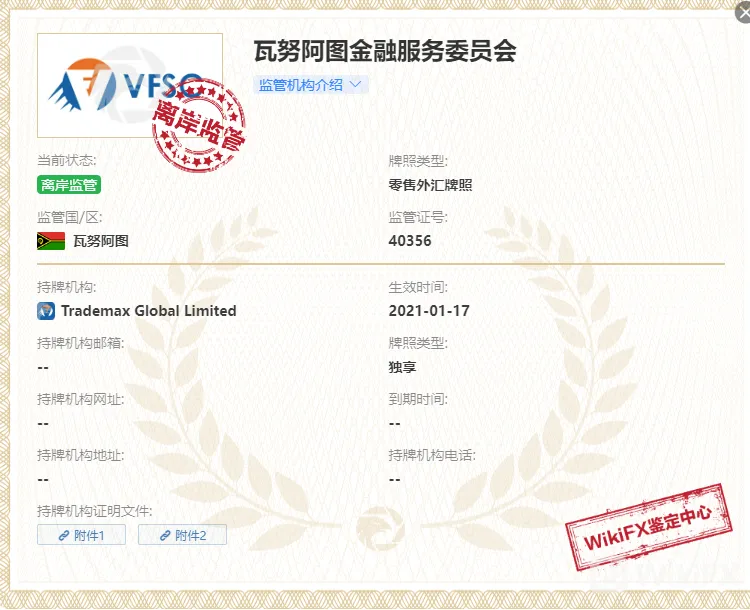Click the 持牌机构电话 label
This screenshot has height=610, width=750.
(x=432, y=455)
